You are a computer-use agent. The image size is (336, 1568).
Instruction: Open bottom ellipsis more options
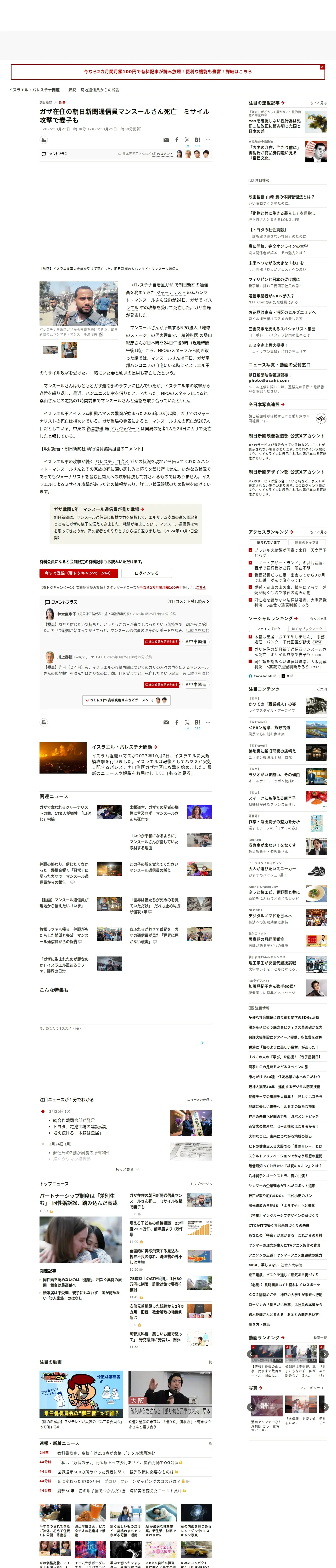tap(208, 723)
